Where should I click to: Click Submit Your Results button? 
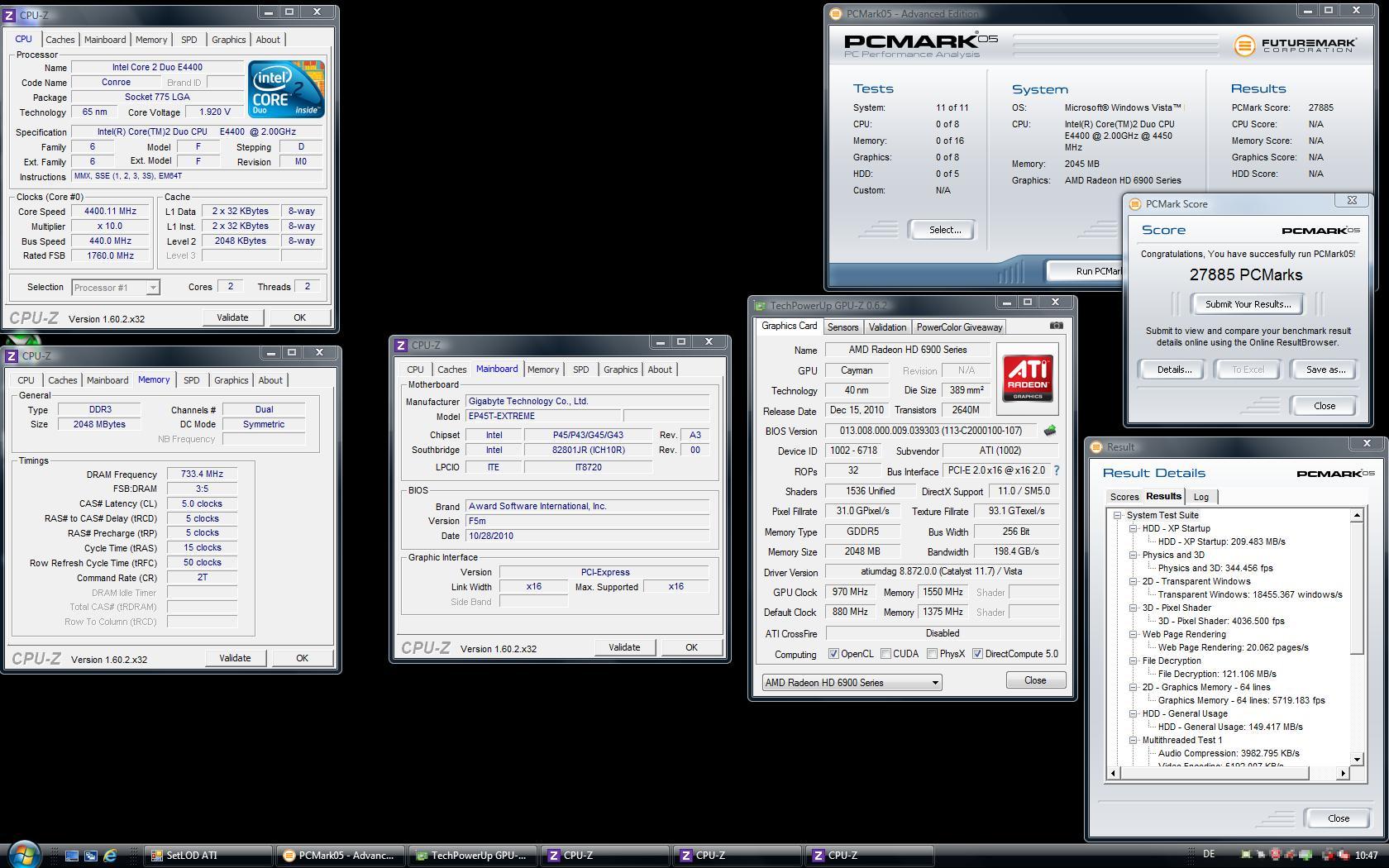(x=1248, y=304)
